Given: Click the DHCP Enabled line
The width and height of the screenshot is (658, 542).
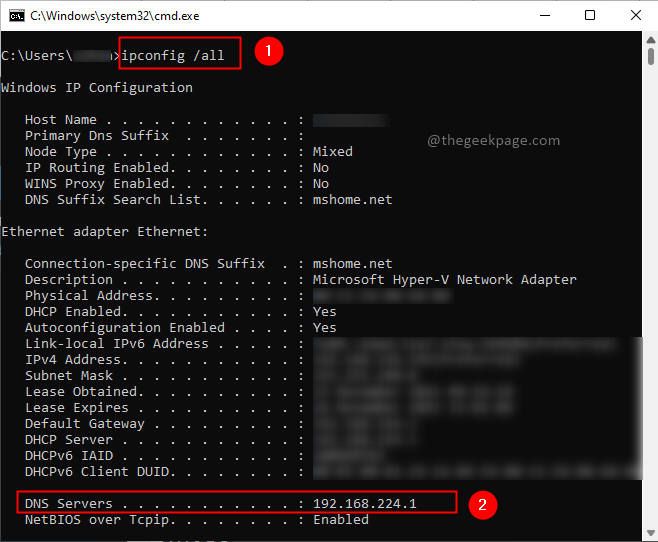Looking at the screenshot, I should [180, 312].
